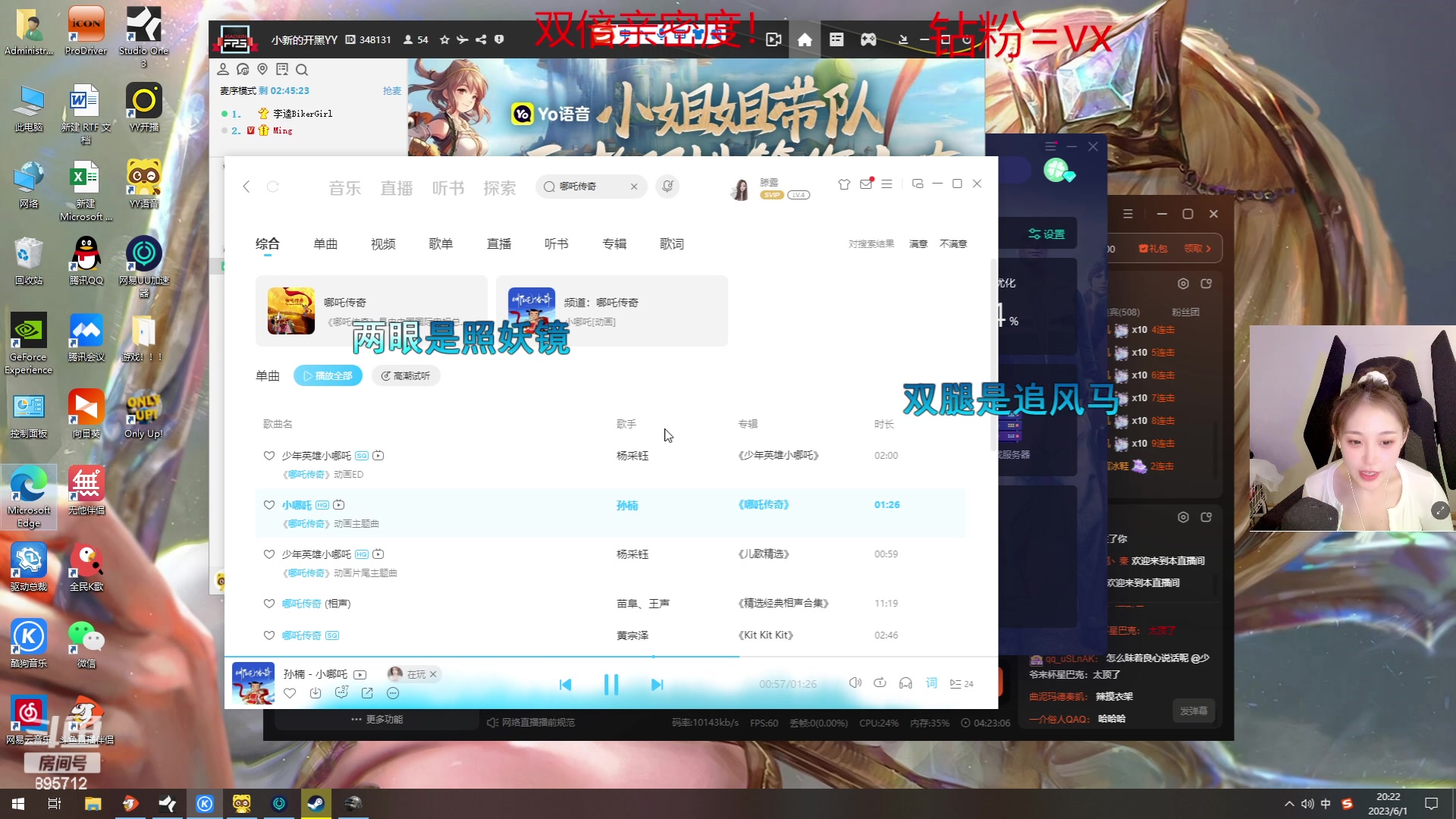
Task: Open the volume control icon
Action: [855, 683]
